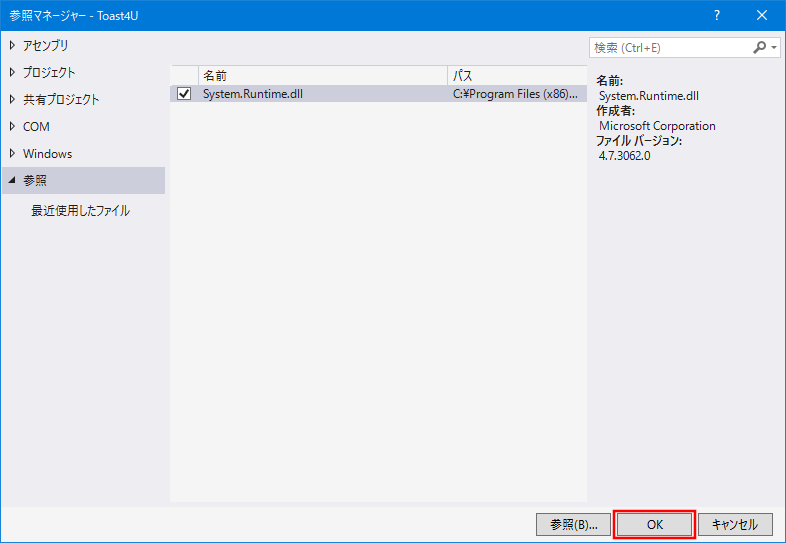Expand the Windows node arrow
Image resolution: width=786 pixels, height=543 pixels.
point(12,153)
